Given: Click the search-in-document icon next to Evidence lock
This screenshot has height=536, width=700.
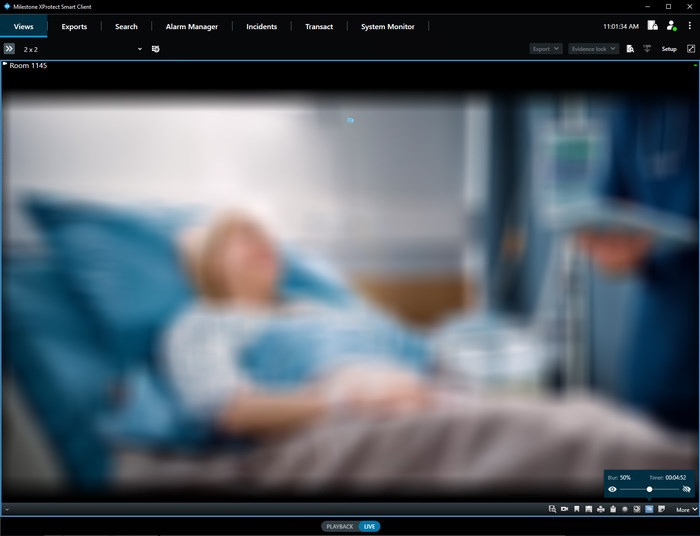Looking at the screenshot, I should tap(630, 49).
